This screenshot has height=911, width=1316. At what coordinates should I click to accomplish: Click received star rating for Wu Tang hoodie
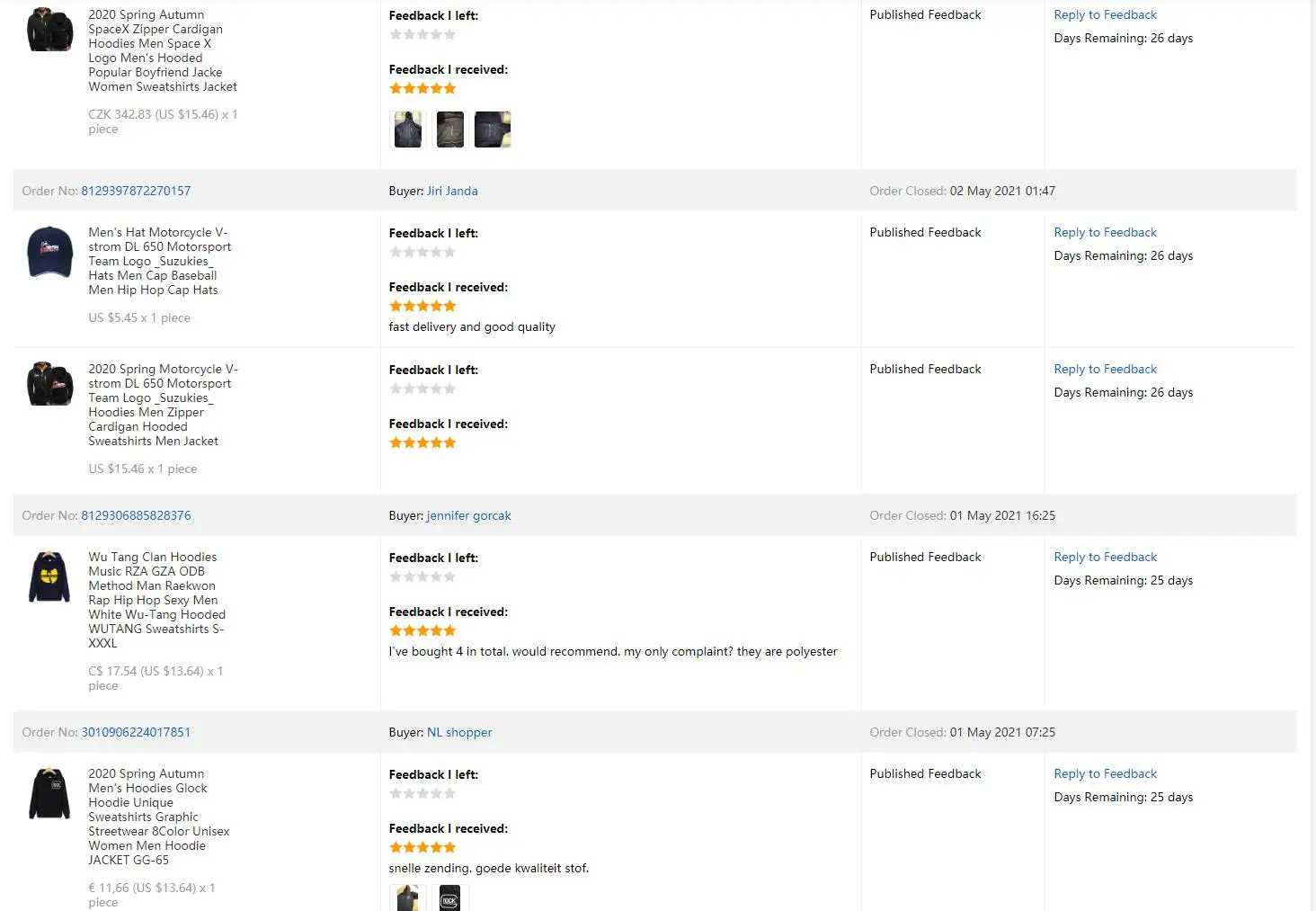tap(422, 630)
